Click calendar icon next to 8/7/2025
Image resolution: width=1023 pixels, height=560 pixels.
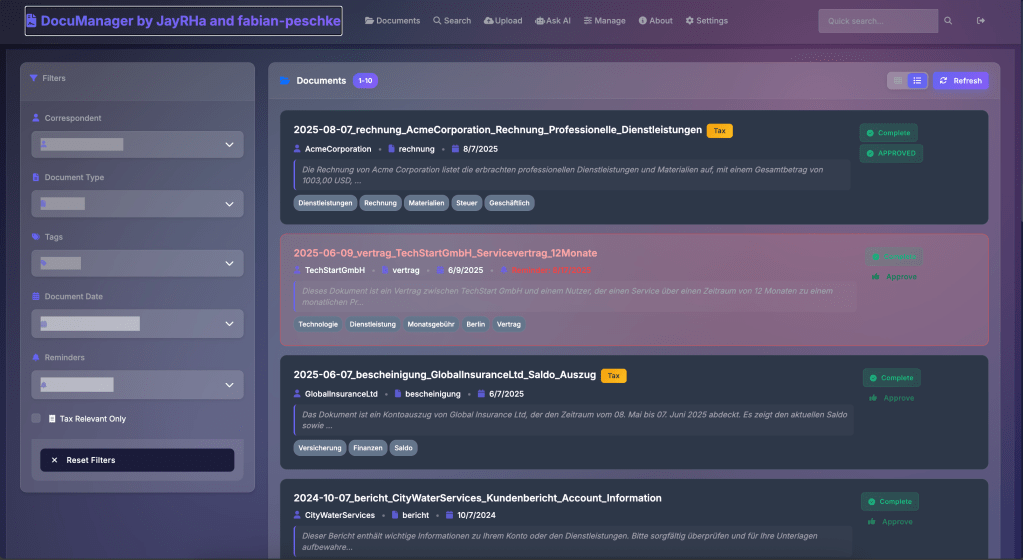(453, 149)
